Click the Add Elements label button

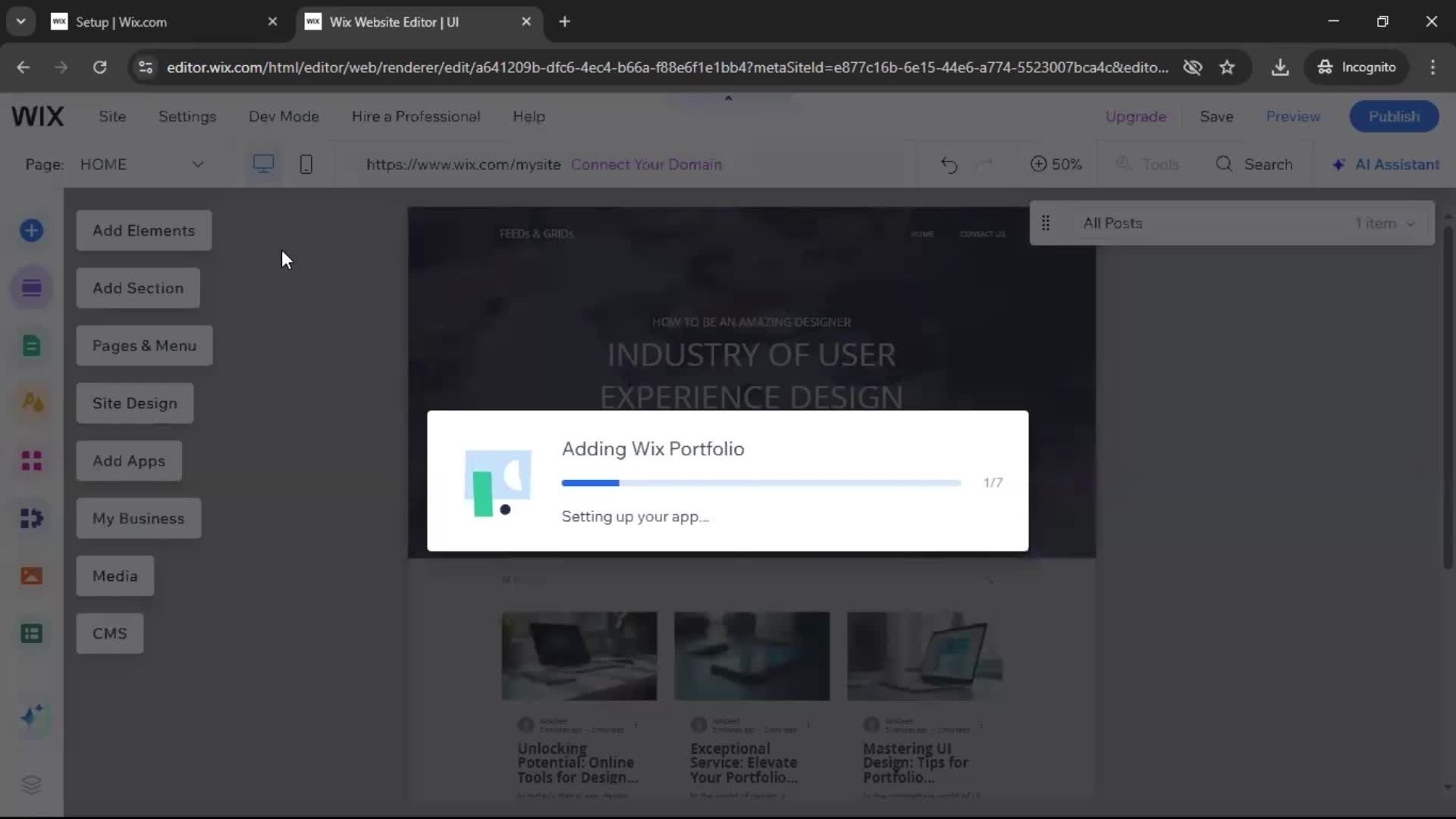click(143, 231)
